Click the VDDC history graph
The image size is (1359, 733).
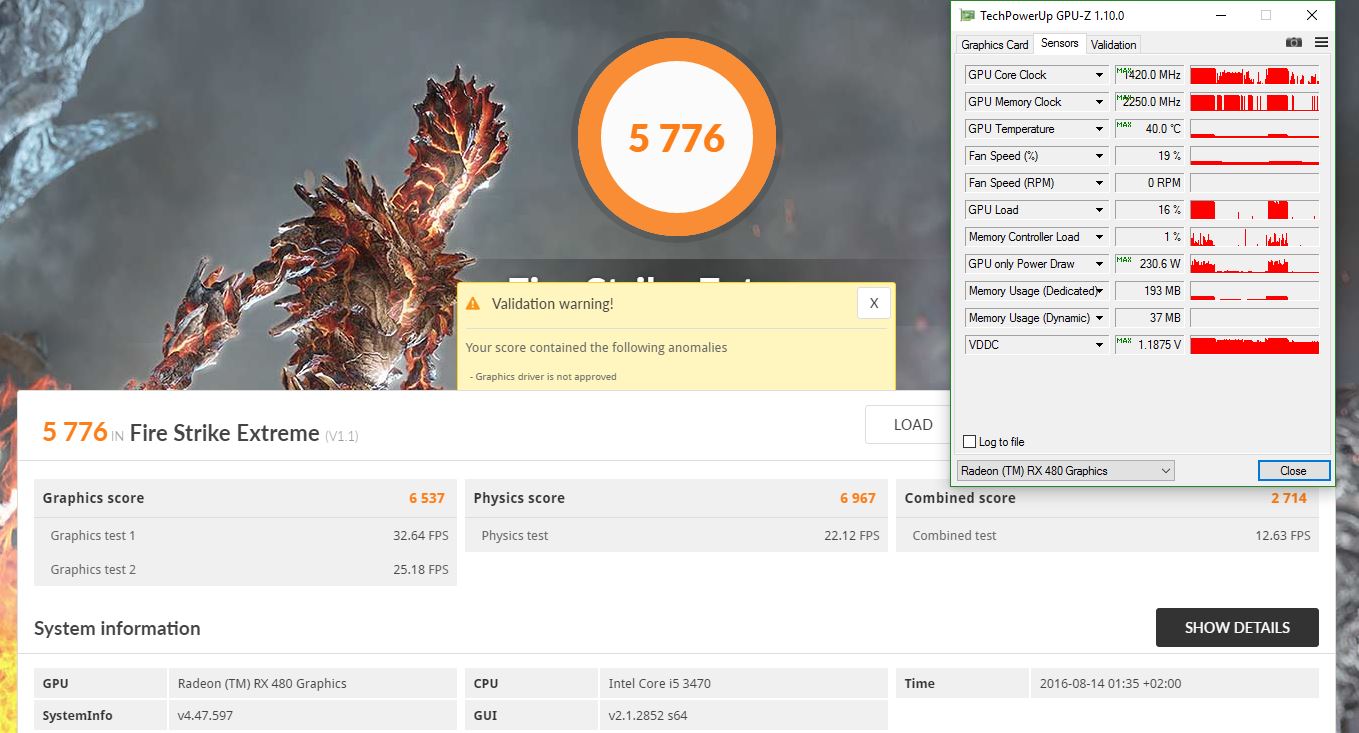point(1254,345)
